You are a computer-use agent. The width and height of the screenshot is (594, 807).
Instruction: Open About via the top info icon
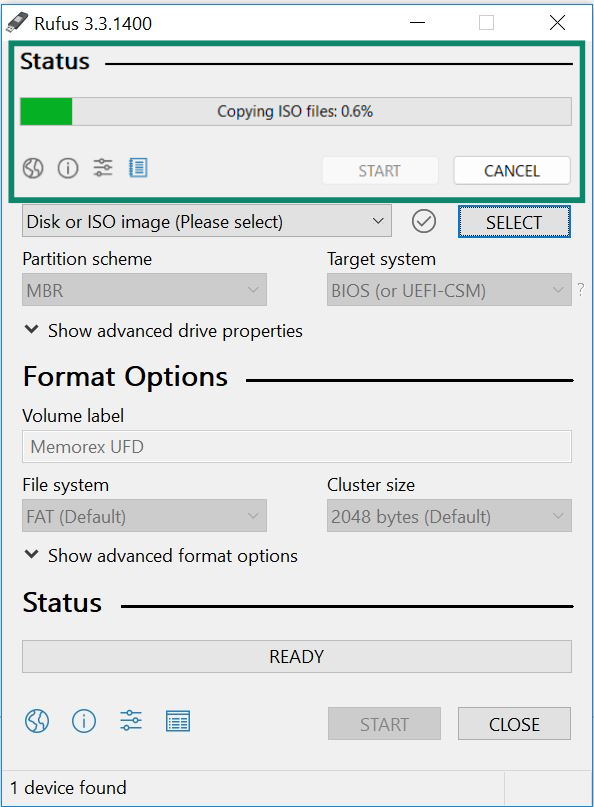[x=67, y=168]
